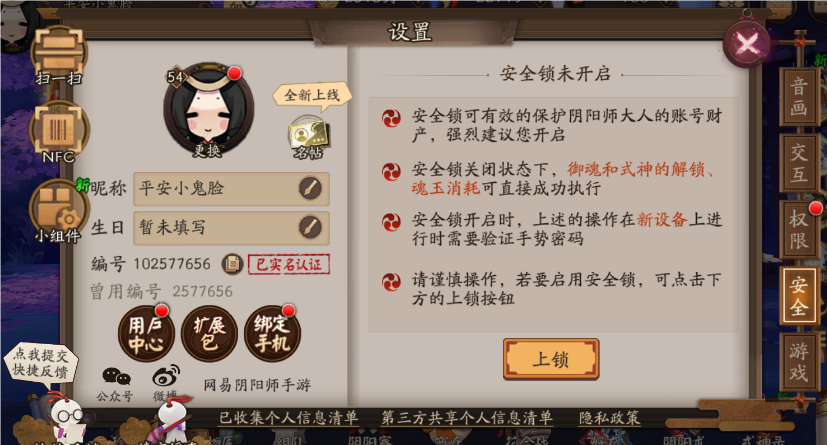The image size is (827, 445).
Task: Click 绑定手机 bind phone button
Action: (273, 333)
